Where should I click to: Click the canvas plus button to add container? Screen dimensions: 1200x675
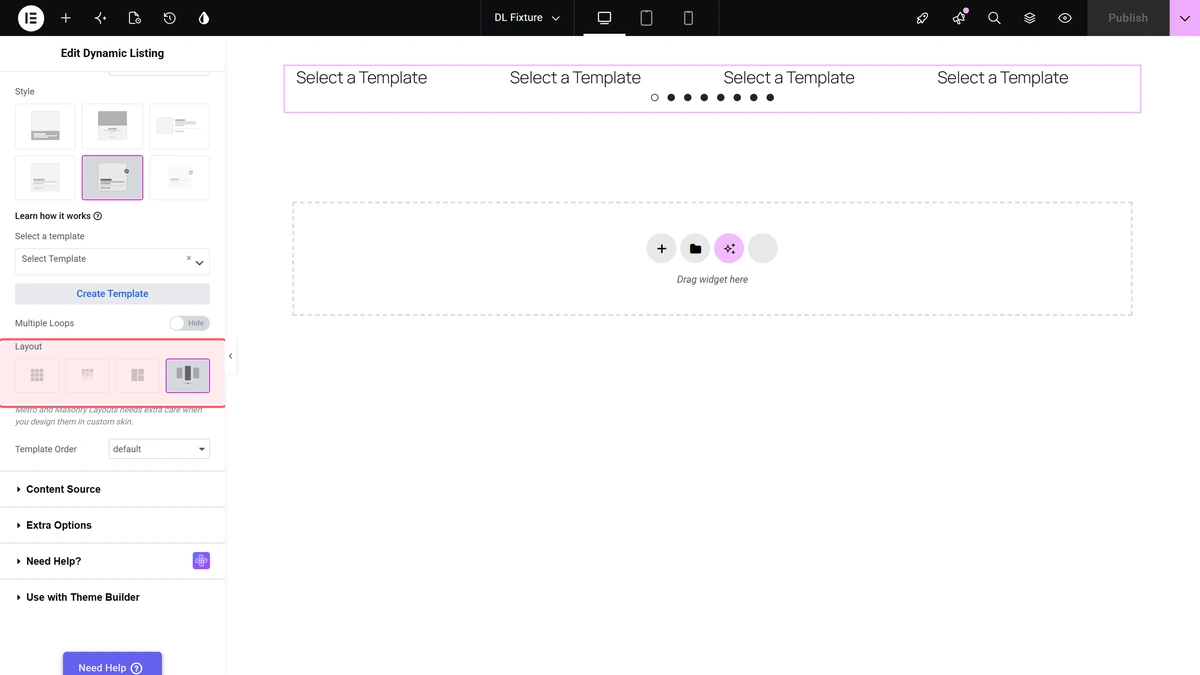[x=661, y=249]
